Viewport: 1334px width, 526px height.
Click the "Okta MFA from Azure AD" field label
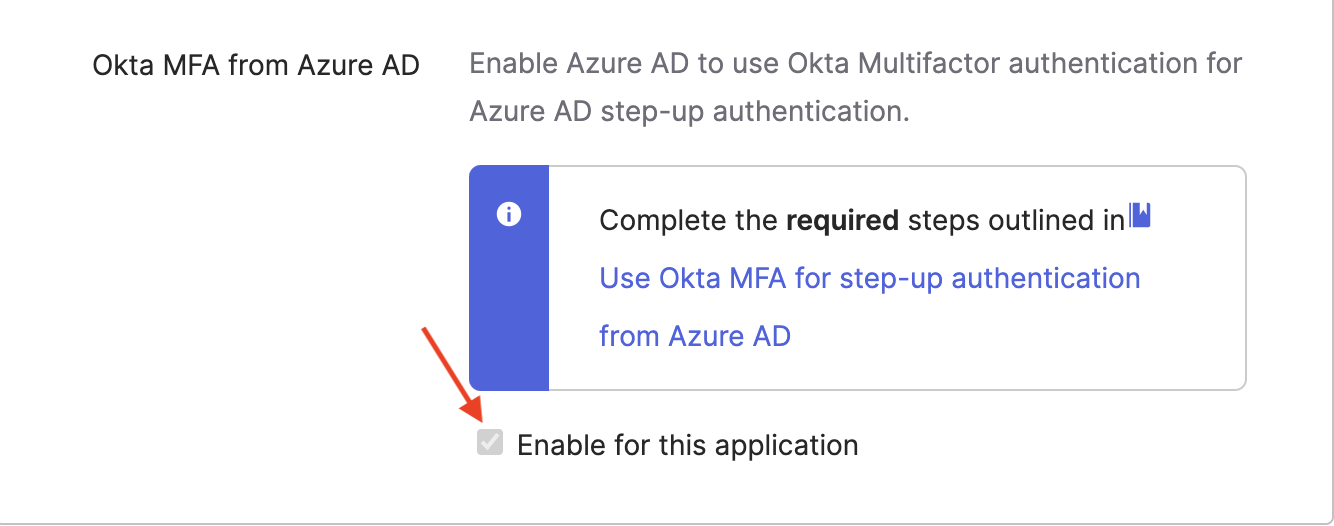[x=256, y=66]
